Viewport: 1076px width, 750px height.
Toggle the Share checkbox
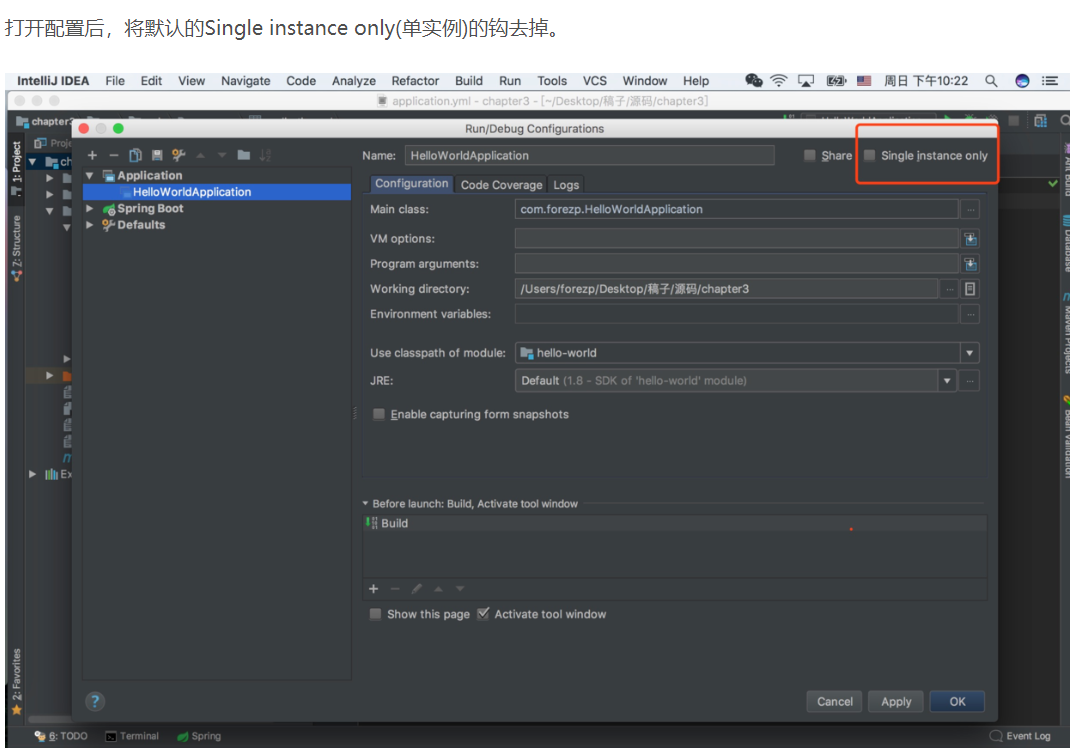[x=810, y=155]
